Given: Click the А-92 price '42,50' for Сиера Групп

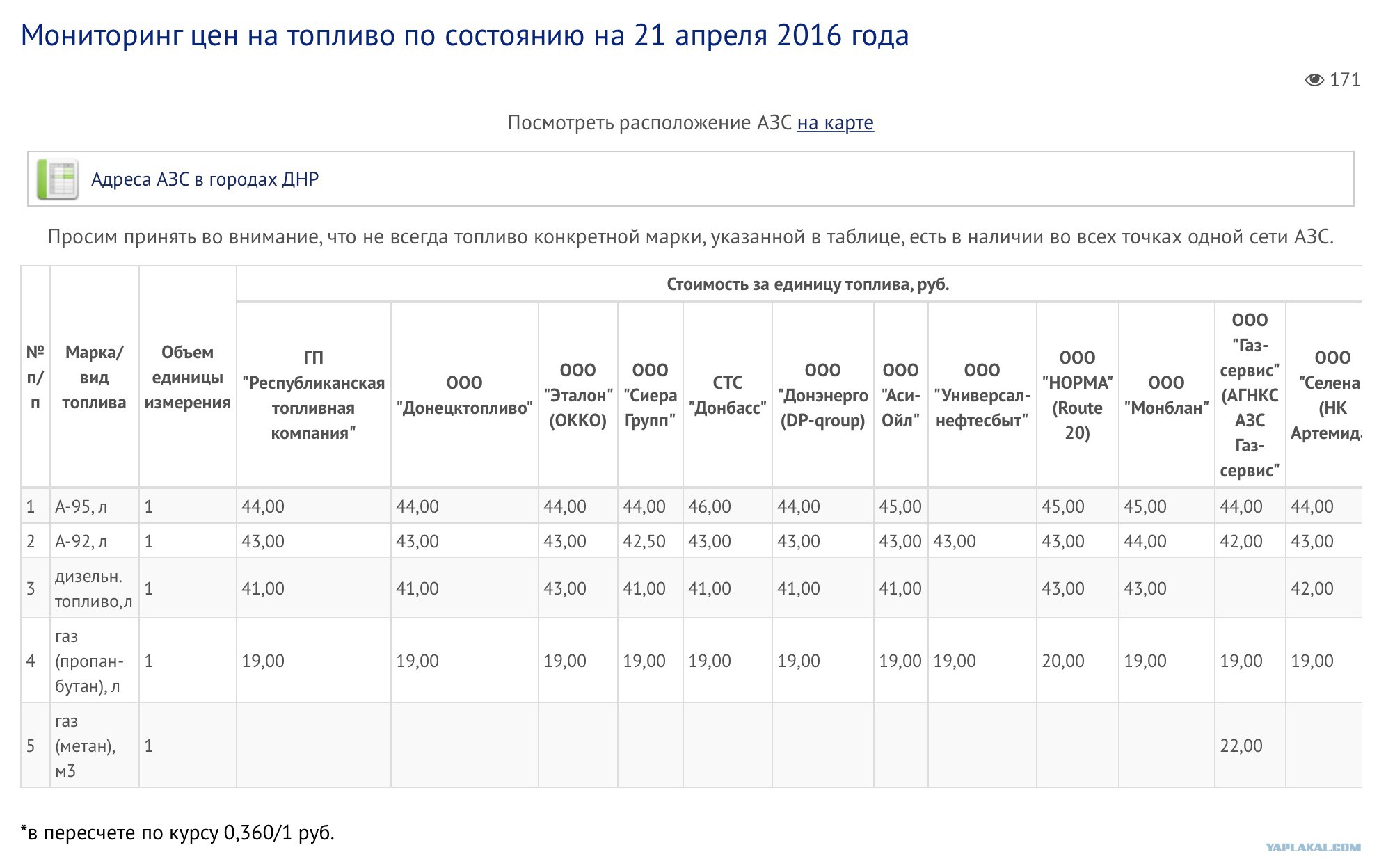Looking at the screenshot, I should [x=644, y=541].
